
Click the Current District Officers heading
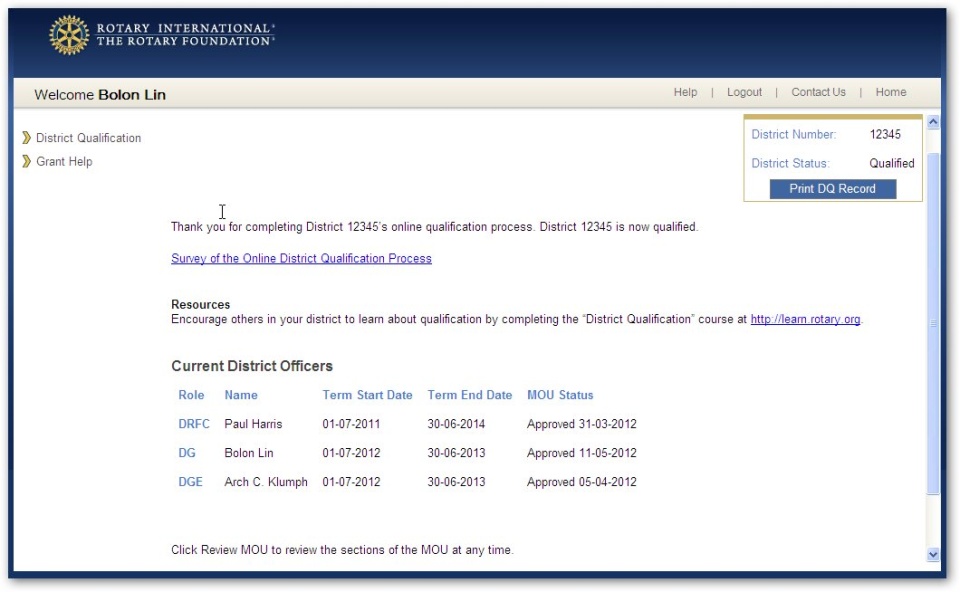[252, 366]
